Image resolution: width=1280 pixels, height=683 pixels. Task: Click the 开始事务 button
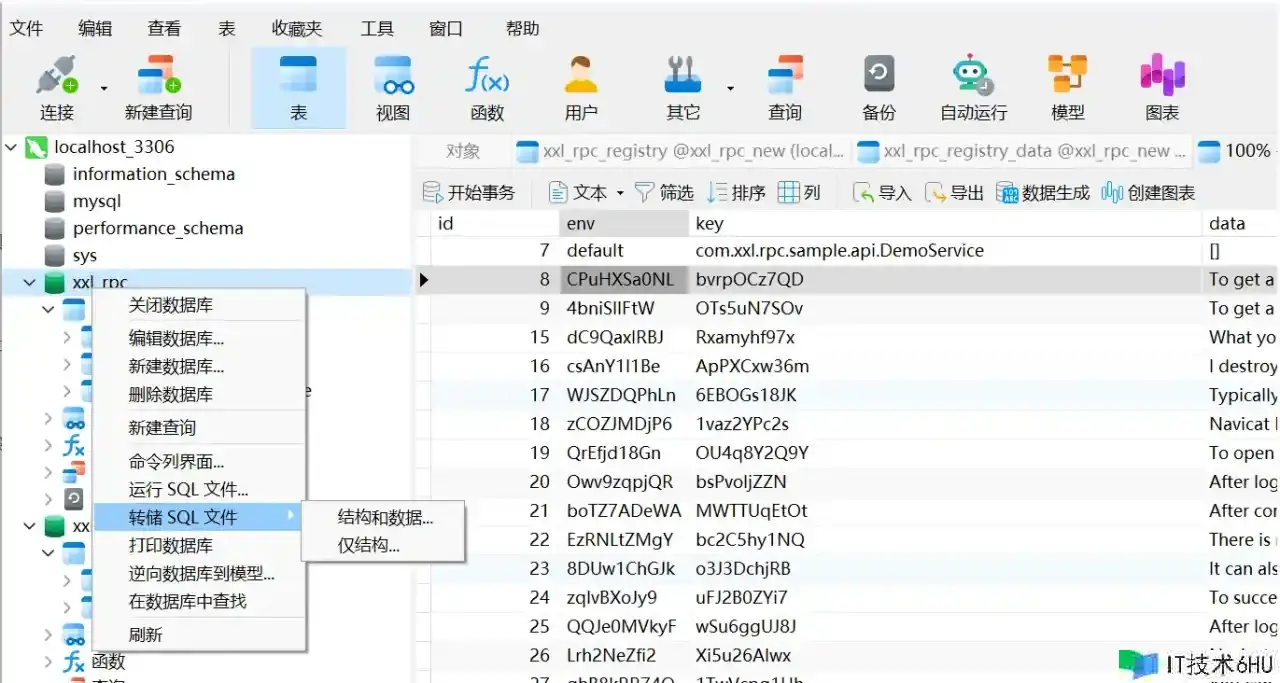pos(470,193)
